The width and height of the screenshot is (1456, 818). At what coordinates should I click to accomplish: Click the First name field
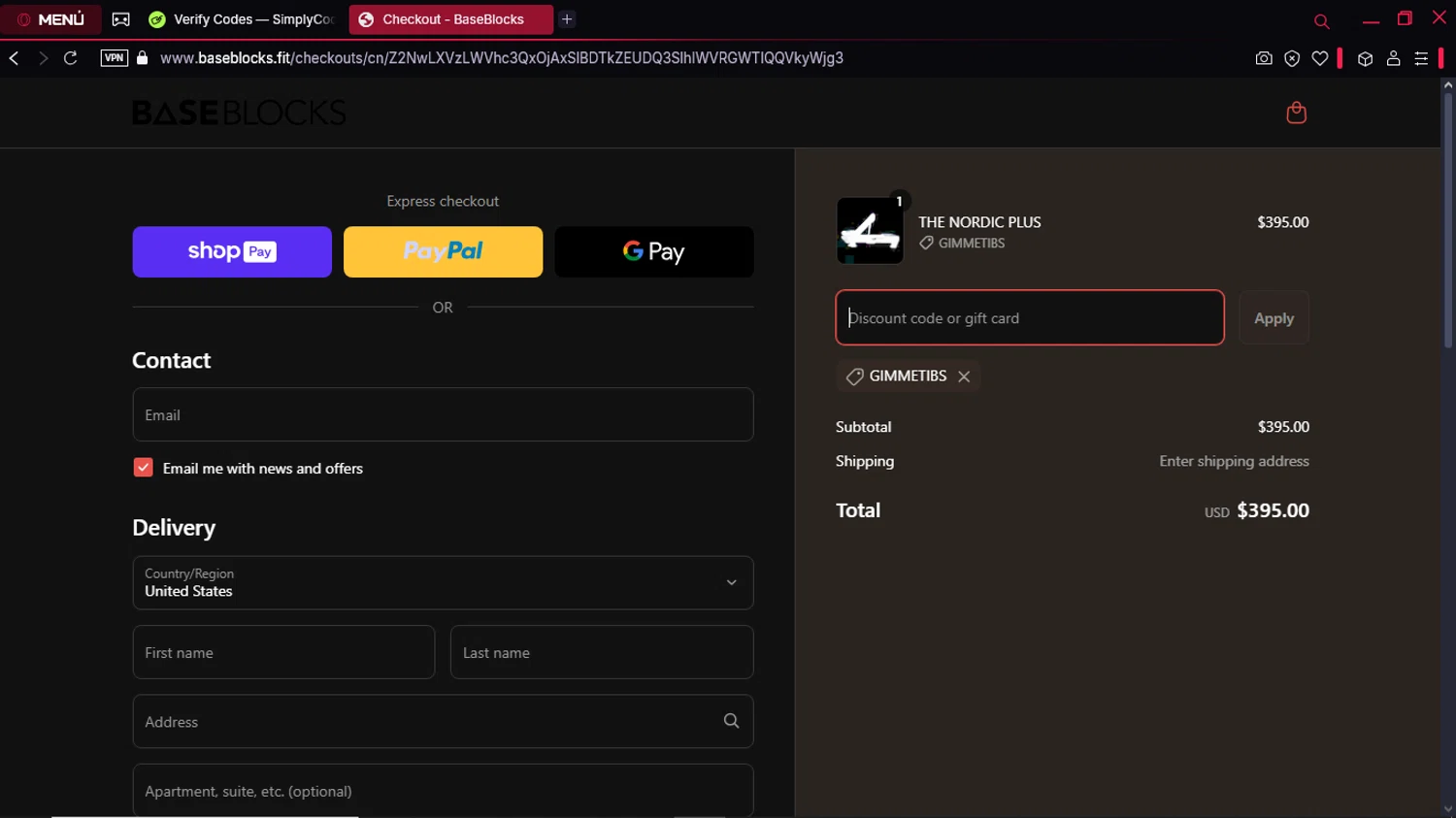(283, 652)
